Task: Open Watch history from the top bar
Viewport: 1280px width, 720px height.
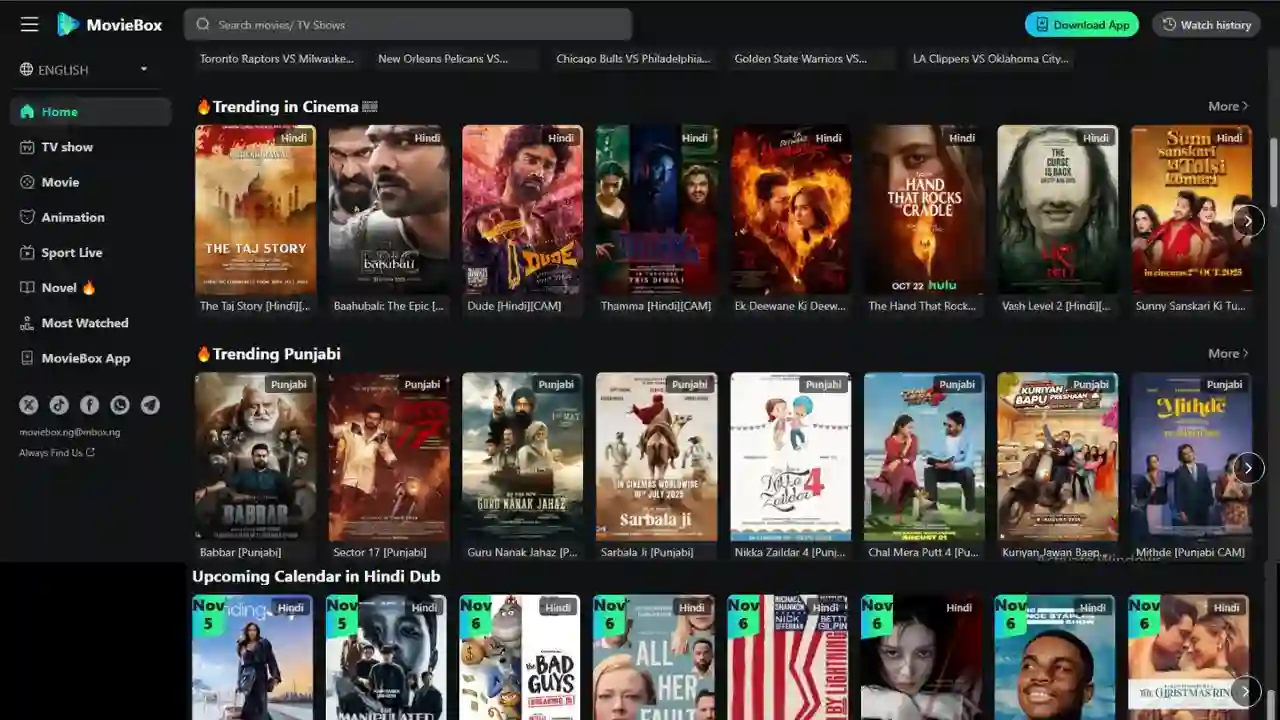Action: coord(1206,24)
